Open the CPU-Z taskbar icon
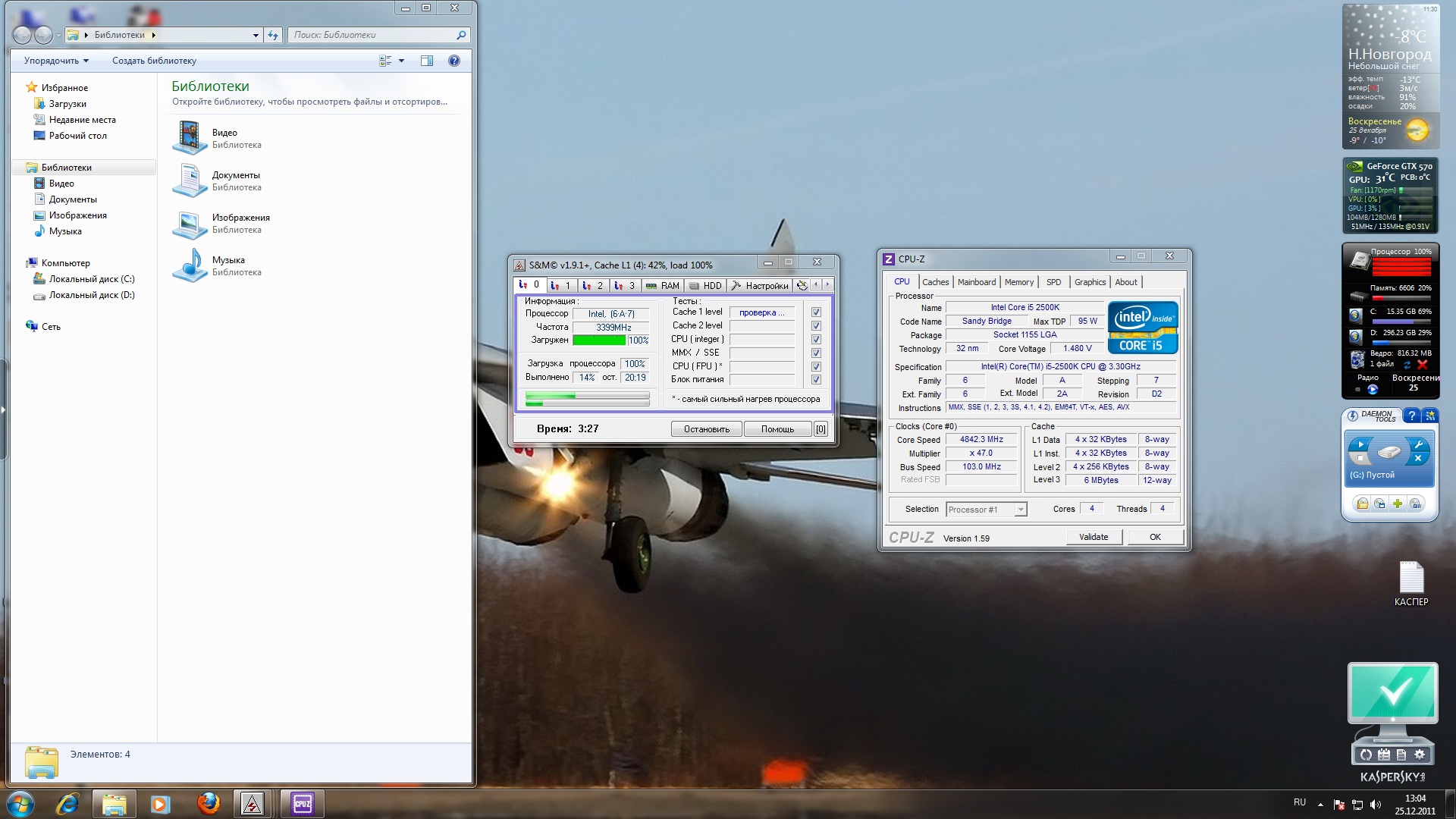This screenshot has width=1456, height=819. coord(303,803)
